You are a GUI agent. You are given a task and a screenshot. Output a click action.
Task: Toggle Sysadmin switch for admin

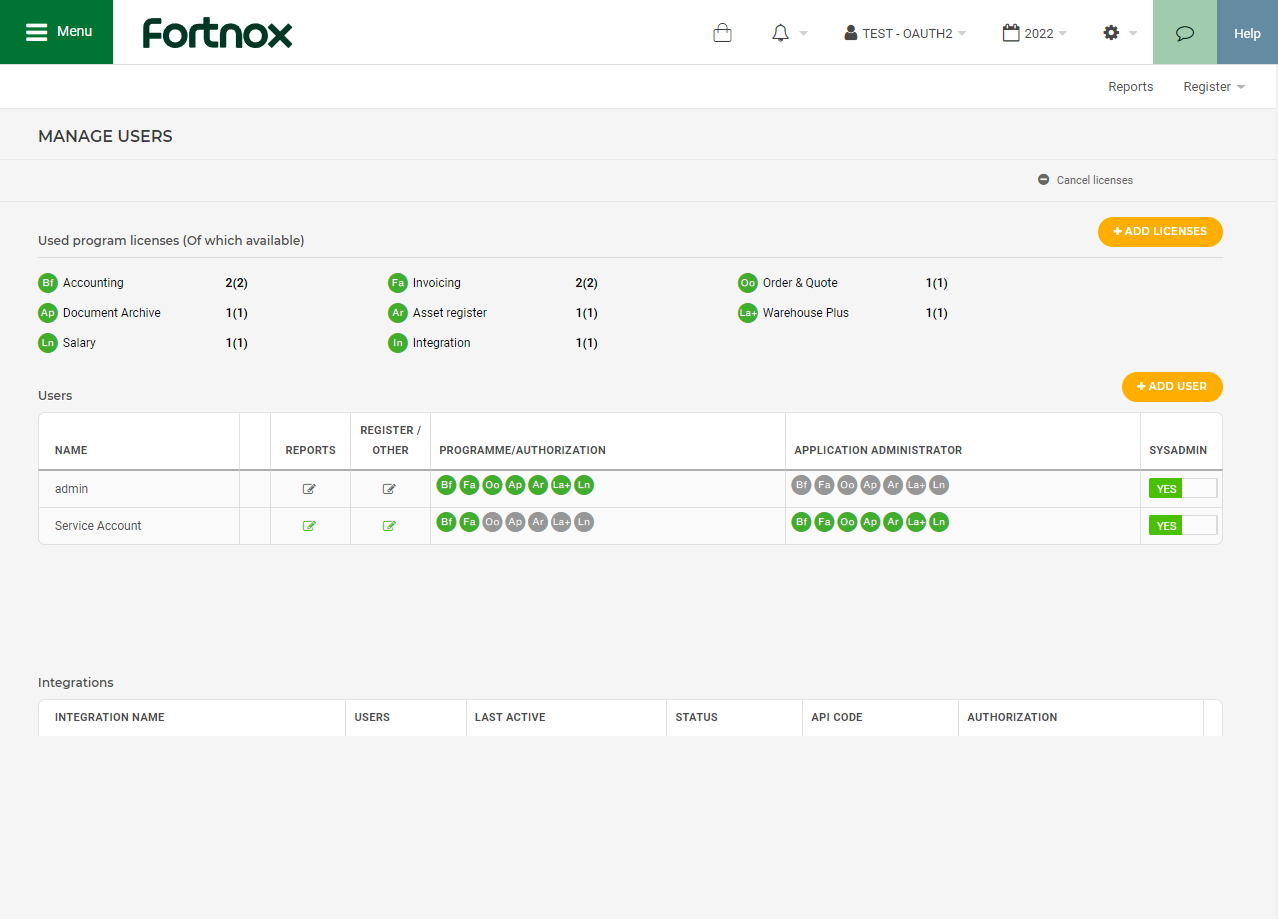pyautogui.click(x=1183, y=488)
